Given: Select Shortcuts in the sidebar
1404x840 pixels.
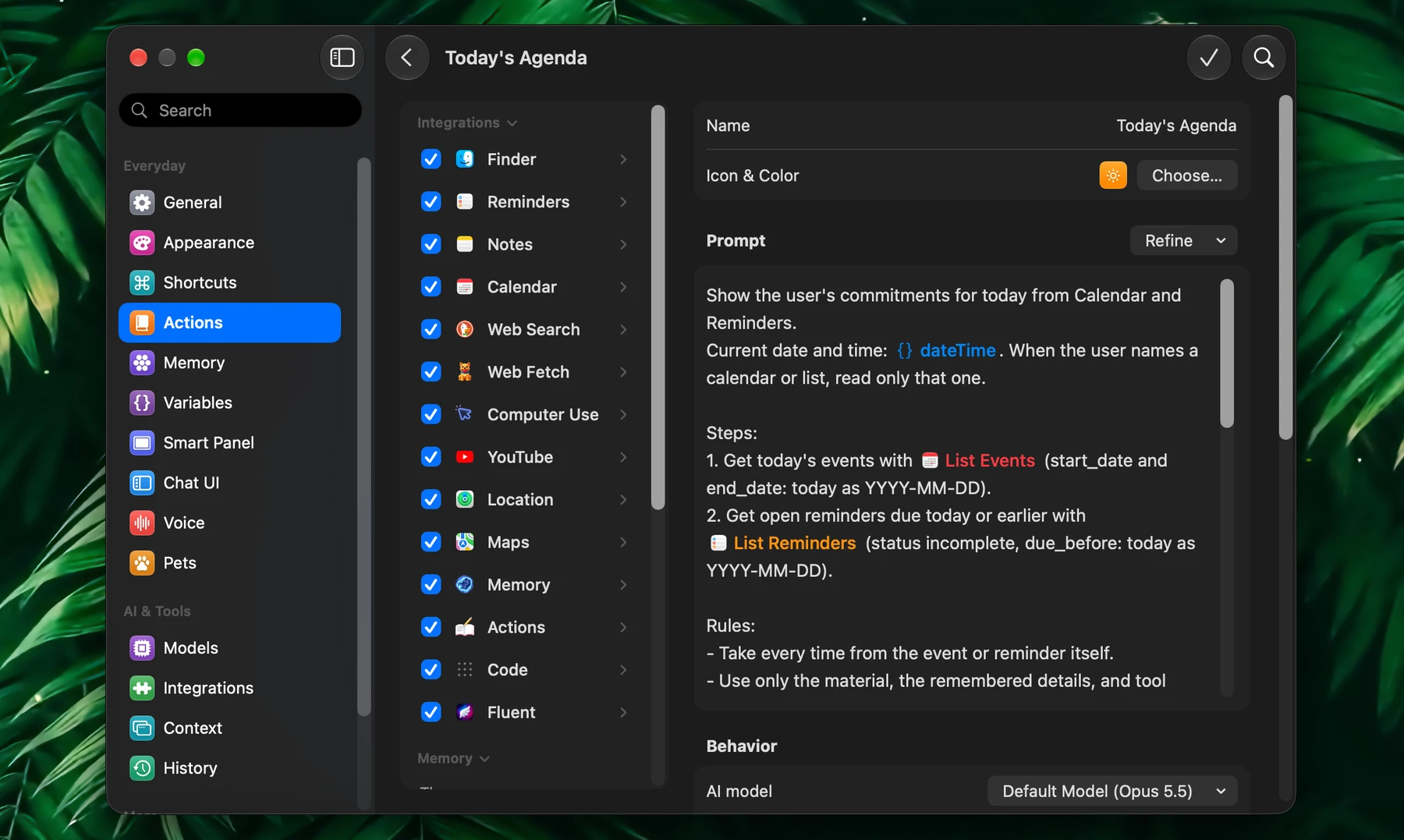Looking at the screenshot, I should pos(229,282).
